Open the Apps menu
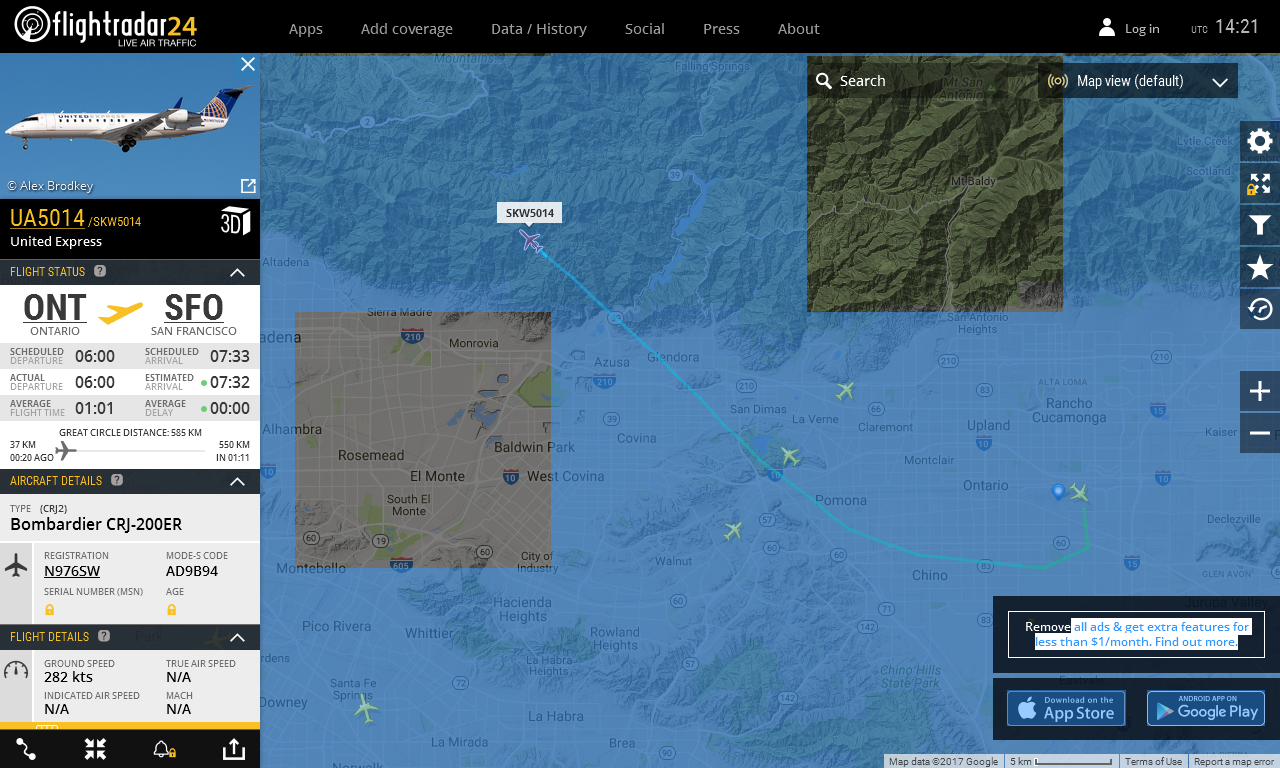 coord(306,29)
